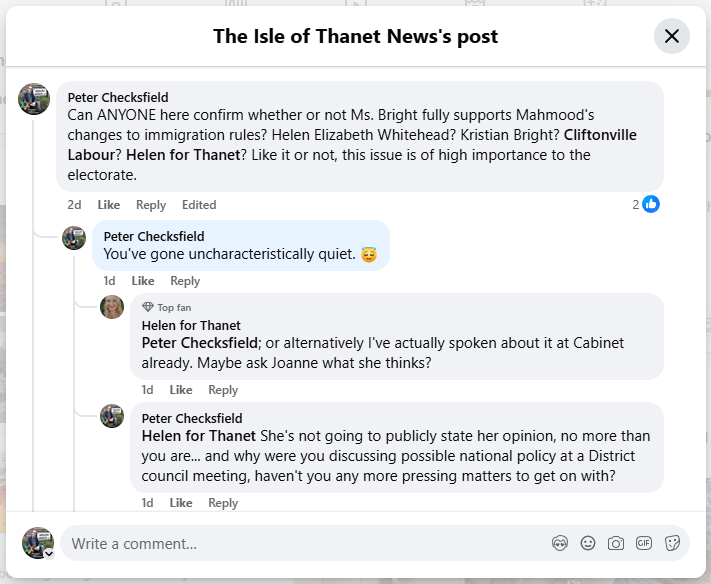
Task: Close the Isle of Thanet News post dialog
Action: 672,36
